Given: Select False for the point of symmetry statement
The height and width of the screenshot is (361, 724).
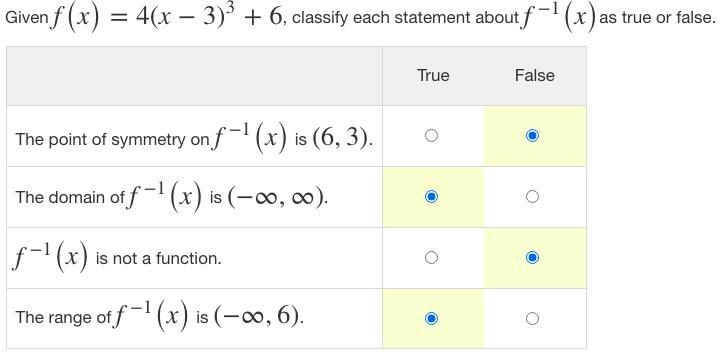Looking at the screenshot, I should pyautogui.click(x=532, y=136).
